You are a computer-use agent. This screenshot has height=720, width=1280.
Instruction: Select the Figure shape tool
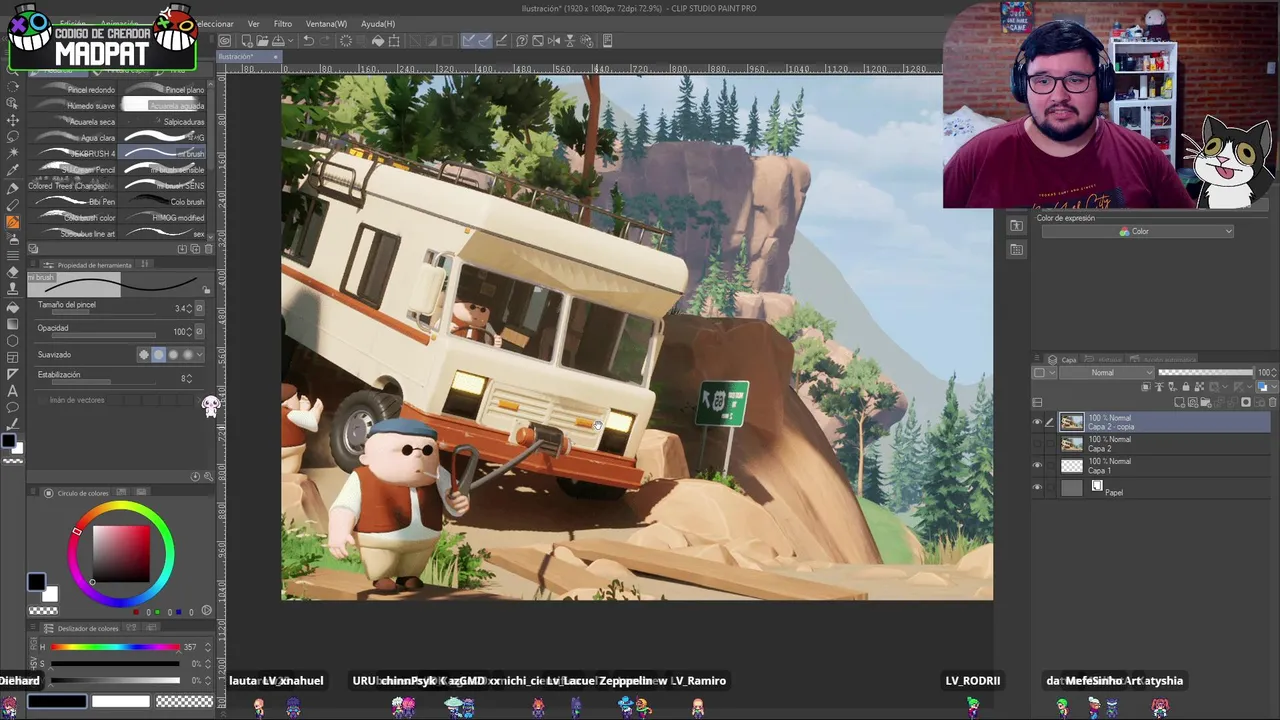13,340
